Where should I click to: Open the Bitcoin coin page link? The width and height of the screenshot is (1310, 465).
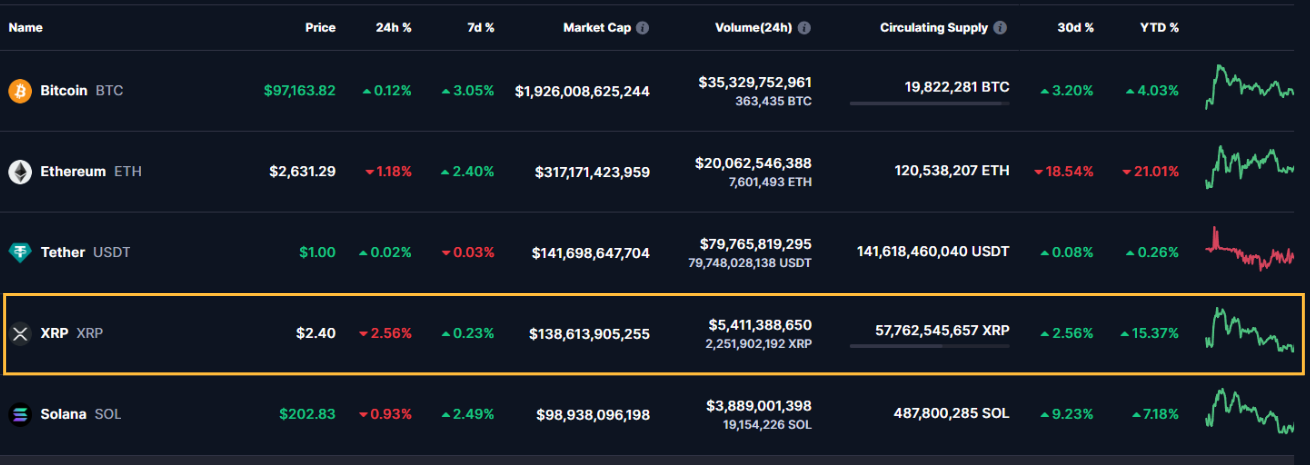click(x=82, y=91)
